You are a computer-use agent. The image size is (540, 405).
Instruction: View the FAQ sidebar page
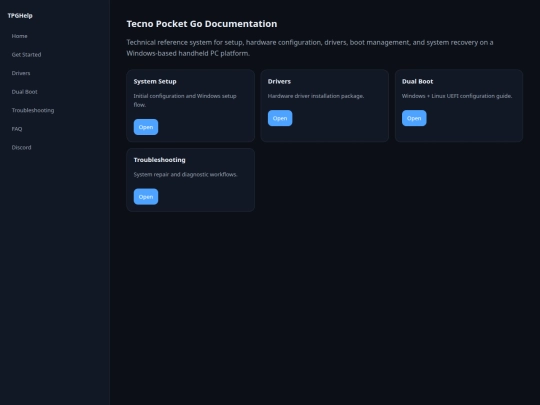17,129
